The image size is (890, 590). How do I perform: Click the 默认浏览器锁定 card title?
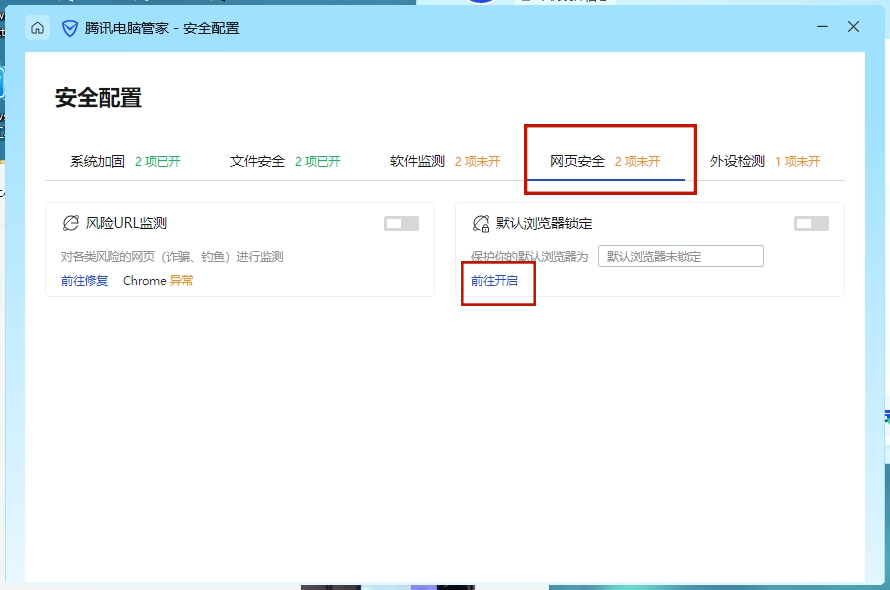click(544, 223)
